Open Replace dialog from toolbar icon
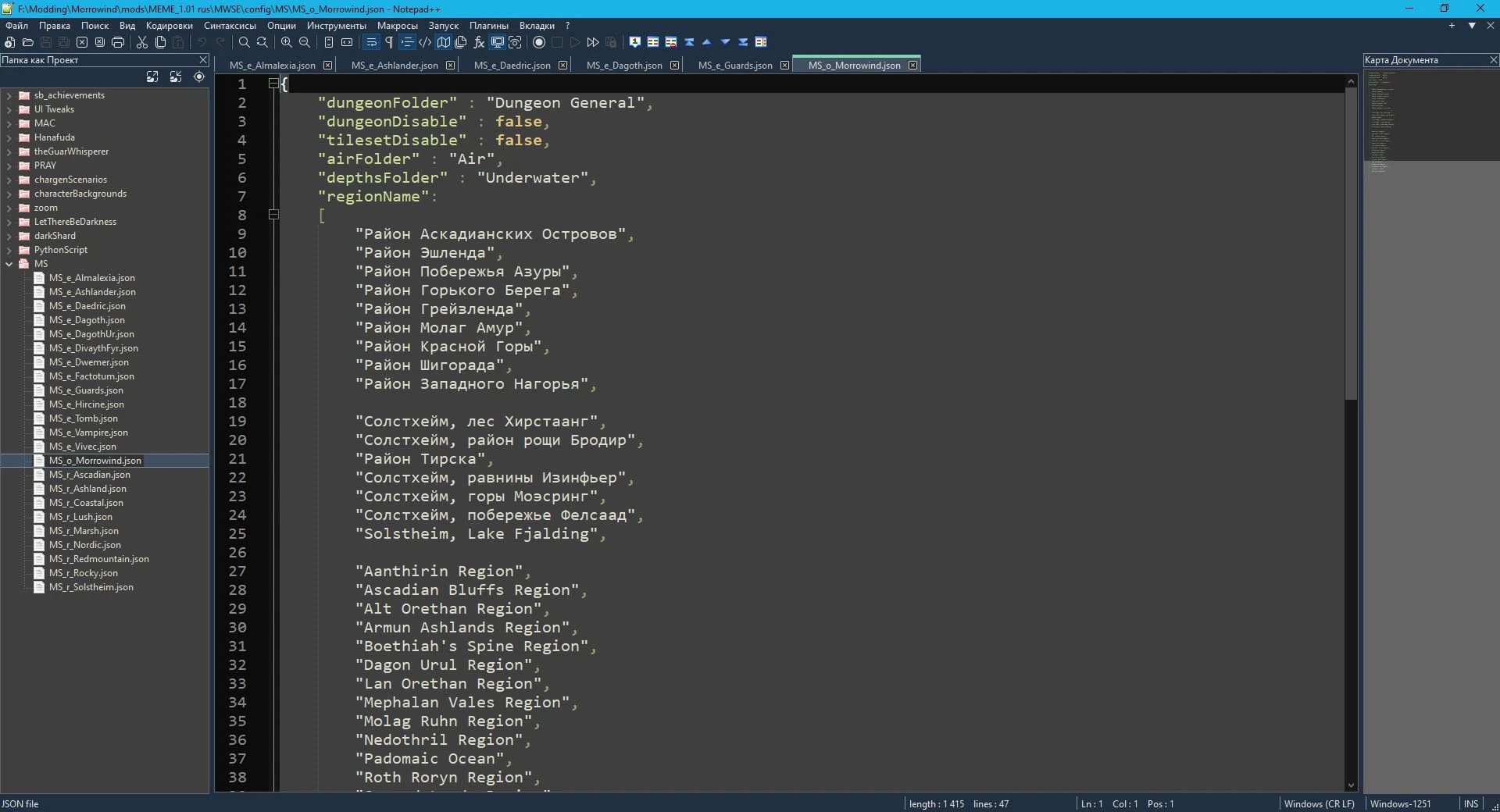Image resolution: width=1500 pixels, height=812 pixels. tap(262, 42)
